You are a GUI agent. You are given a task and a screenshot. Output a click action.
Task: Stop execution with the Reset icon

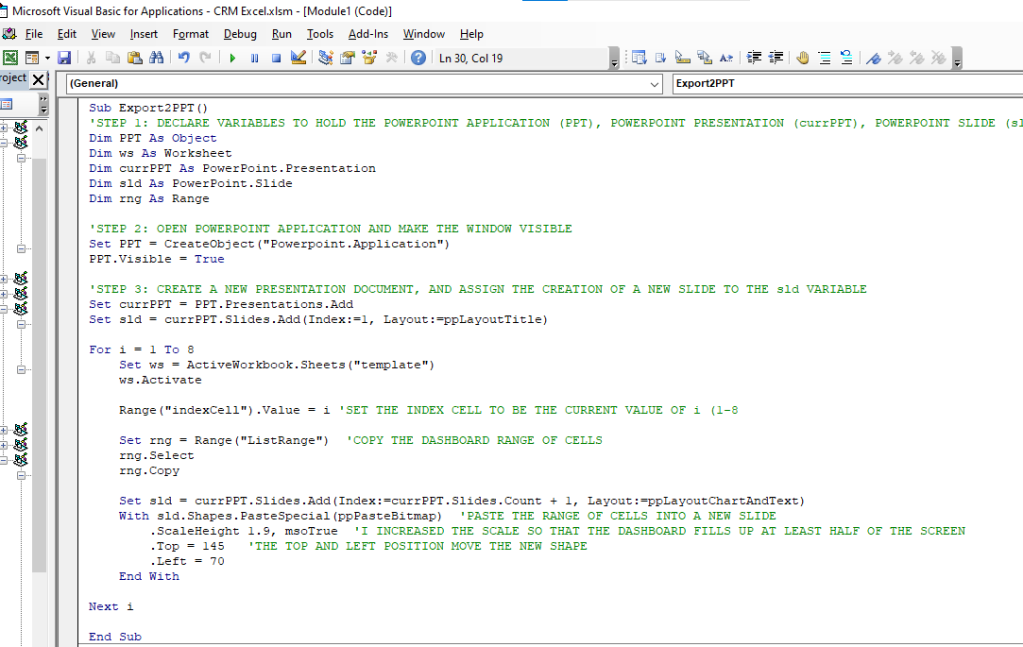coord(276,58)
